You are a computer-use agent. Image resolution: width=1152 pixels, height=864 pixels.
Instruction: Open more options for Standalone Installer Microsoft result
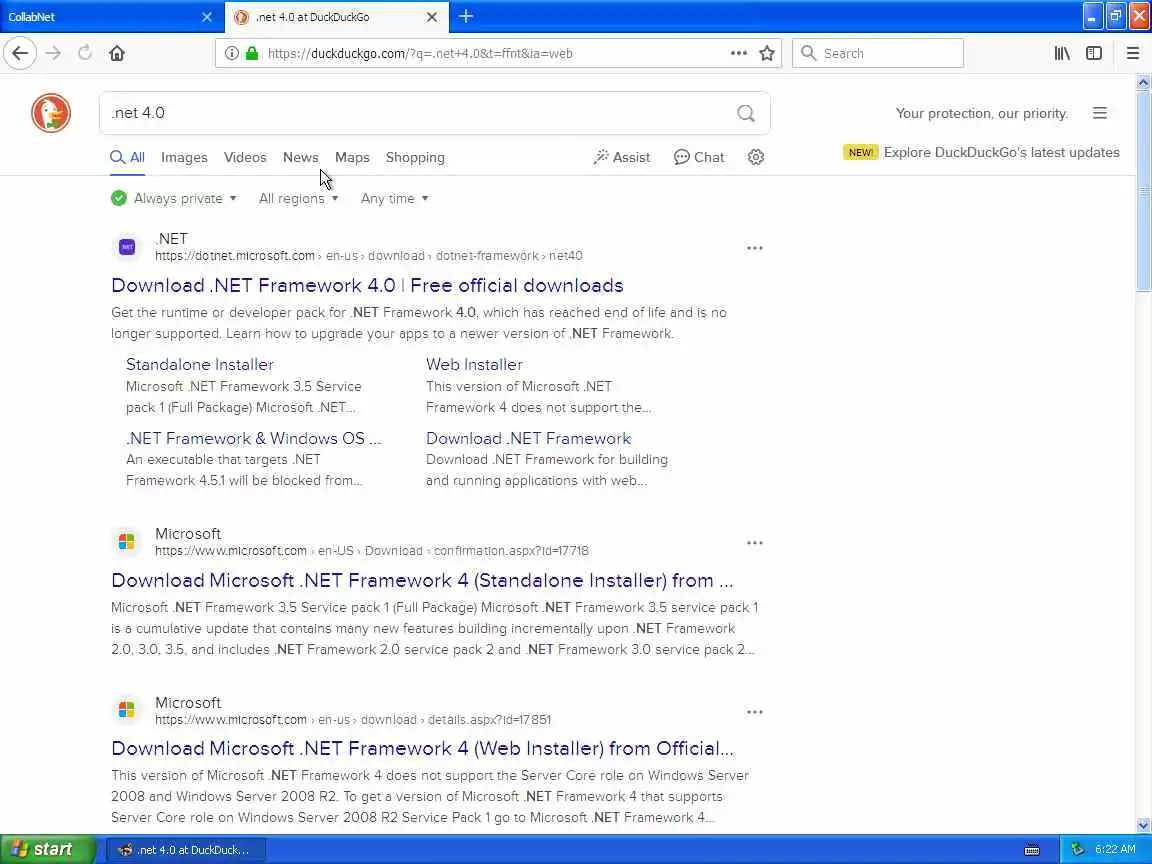tap(755, 543)
